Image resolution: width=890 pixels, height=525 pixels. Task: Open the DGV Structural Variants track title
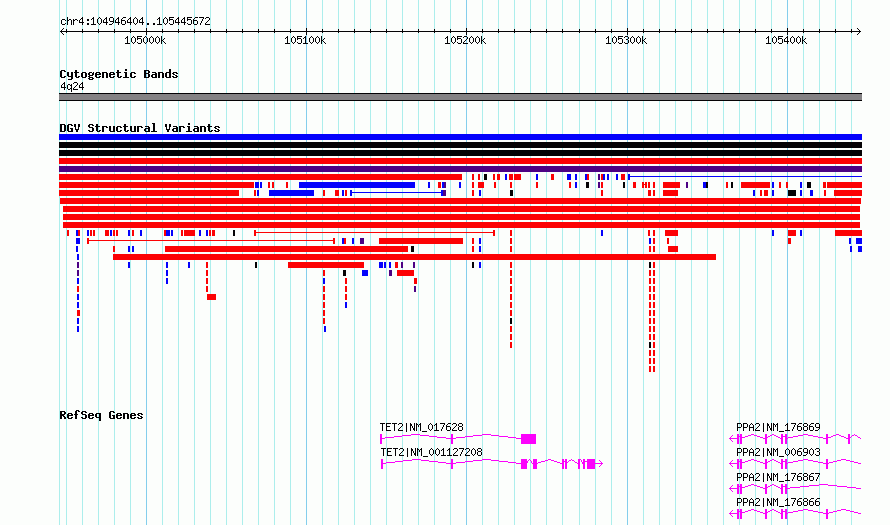pyautogui.click(x=140, y=128)
